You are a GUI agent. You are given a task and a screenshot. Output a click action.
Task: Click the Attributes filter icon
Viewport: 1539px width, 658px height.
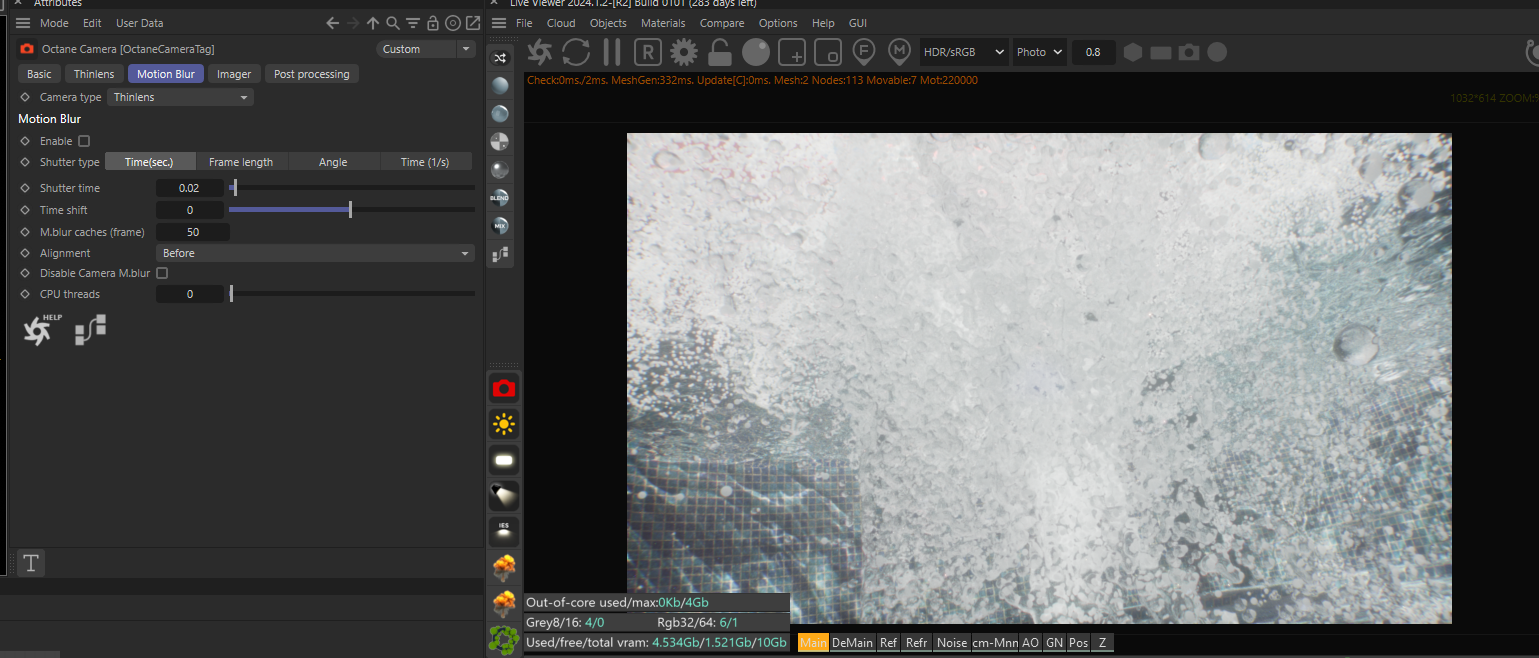(413, 23)
